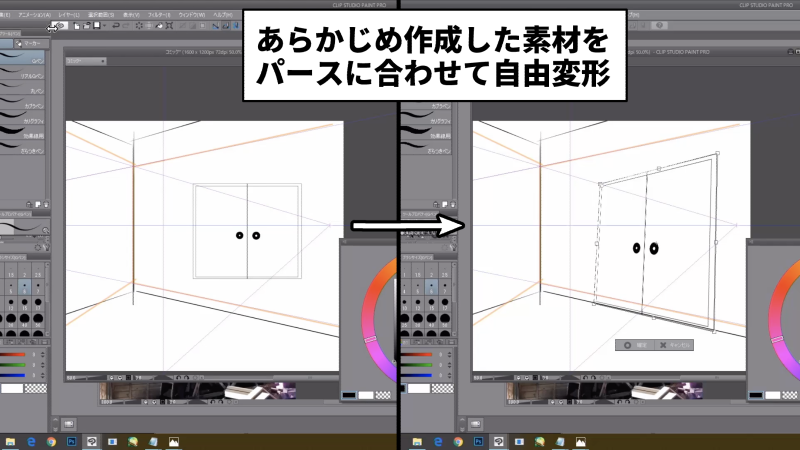The height and width of the screenshot is (450, 800).
Task: Select Gペン brush in left sub tool list
Action: tap(22, 57)
